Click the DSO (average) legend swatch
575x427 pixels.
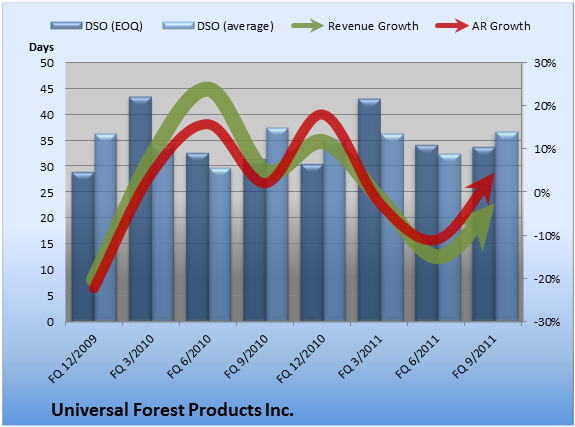(x=178, y=26)
